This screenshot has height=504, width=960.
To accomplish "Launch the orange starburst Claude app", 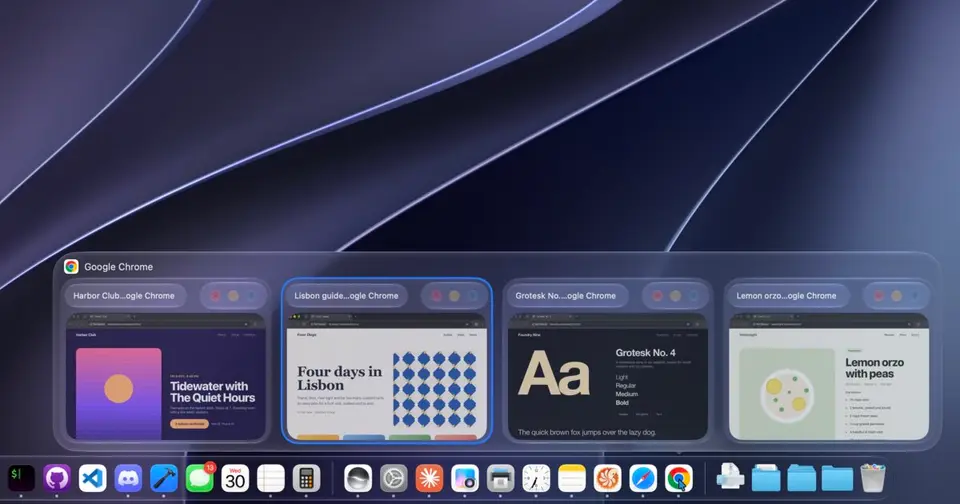I will tap(429, 478).
